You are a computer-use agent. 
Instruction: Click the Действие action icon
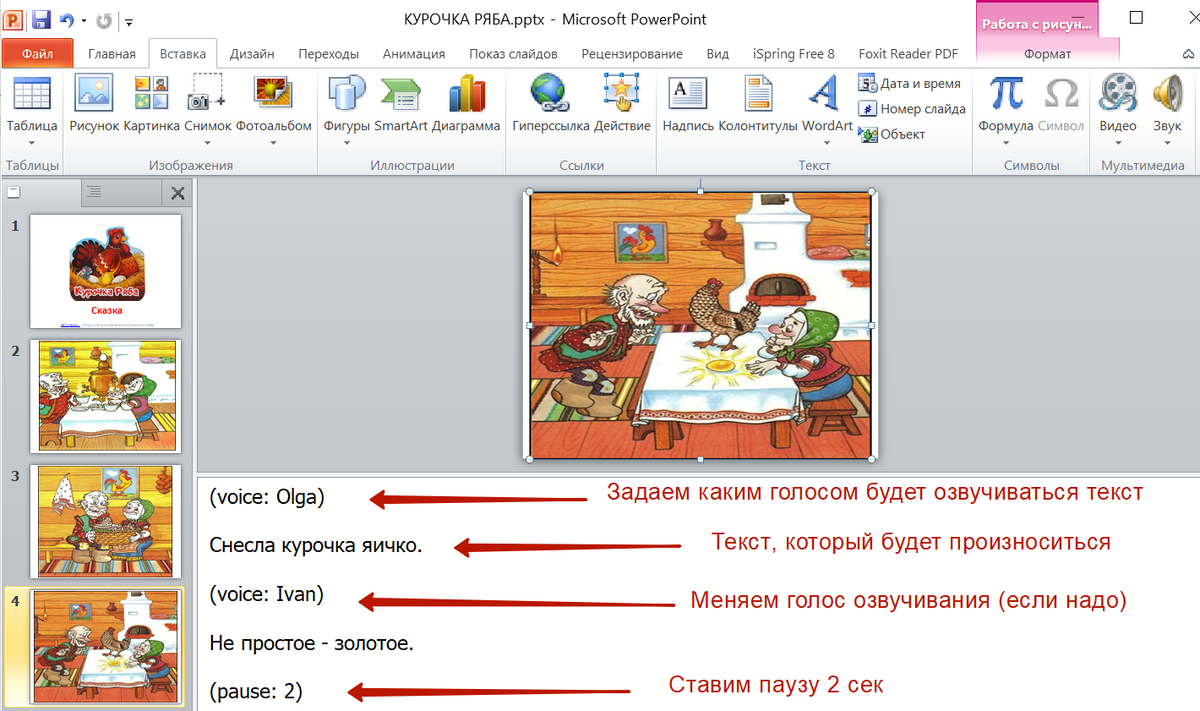pos(622,94)
